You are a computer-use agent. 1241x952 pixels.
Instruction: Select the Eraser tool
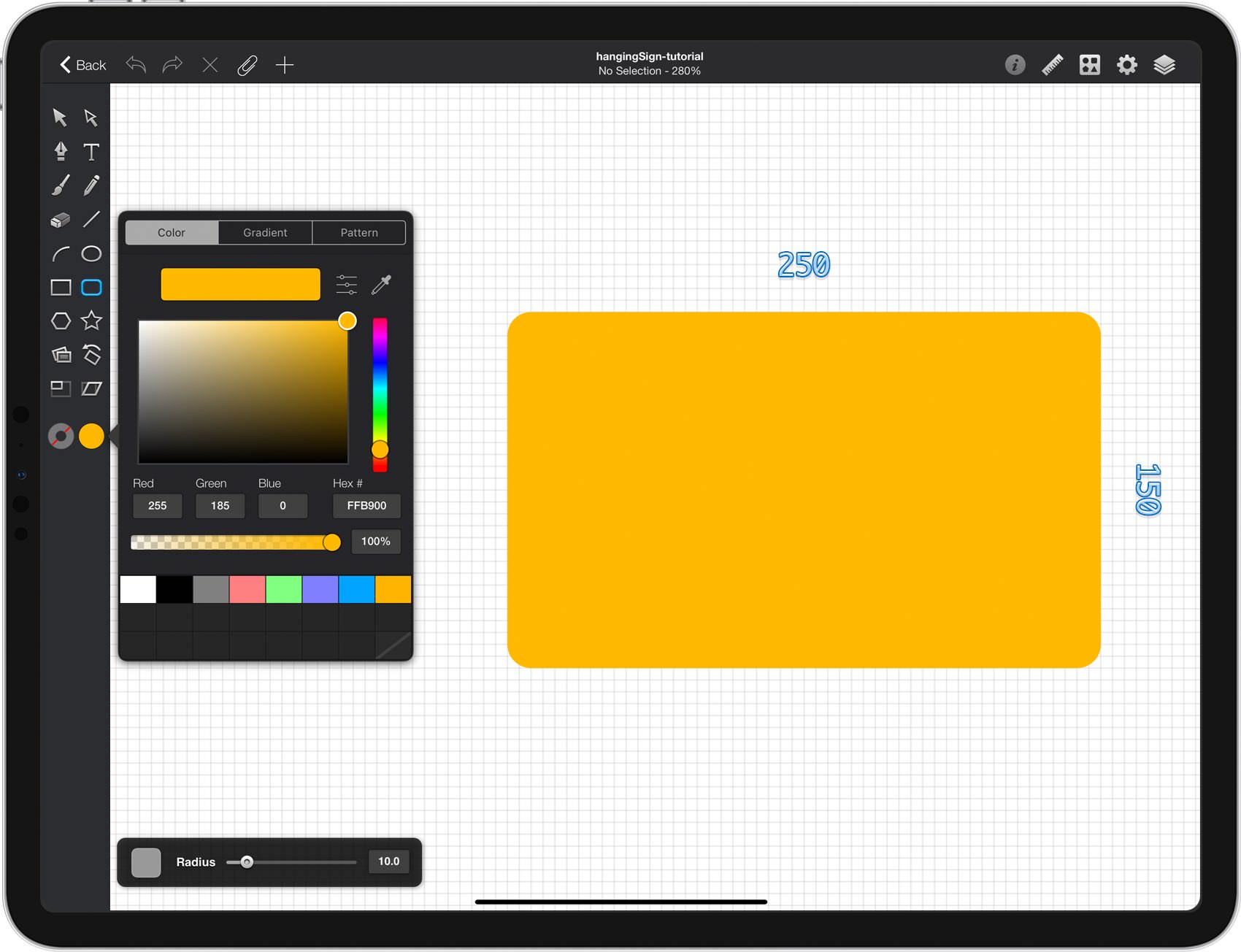tap(61, 220)
